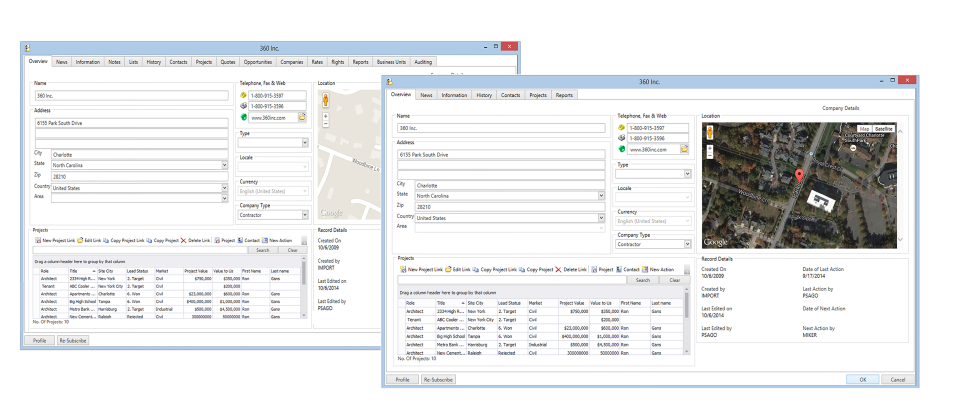Click City field in back window
The height and width of the screenshot is (412, 960).
[139, 155]
